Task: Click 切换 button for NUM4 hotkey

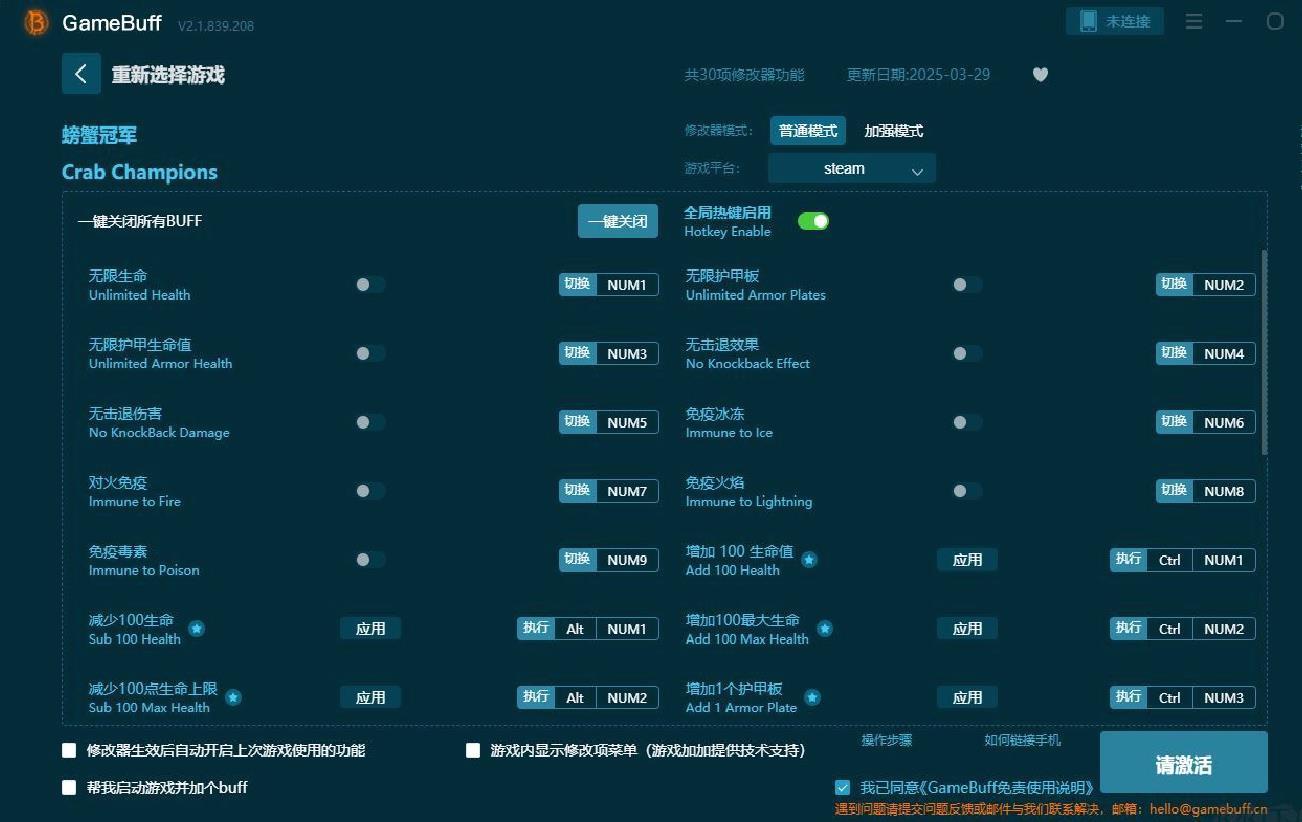Action: [x=1175, y=353]
